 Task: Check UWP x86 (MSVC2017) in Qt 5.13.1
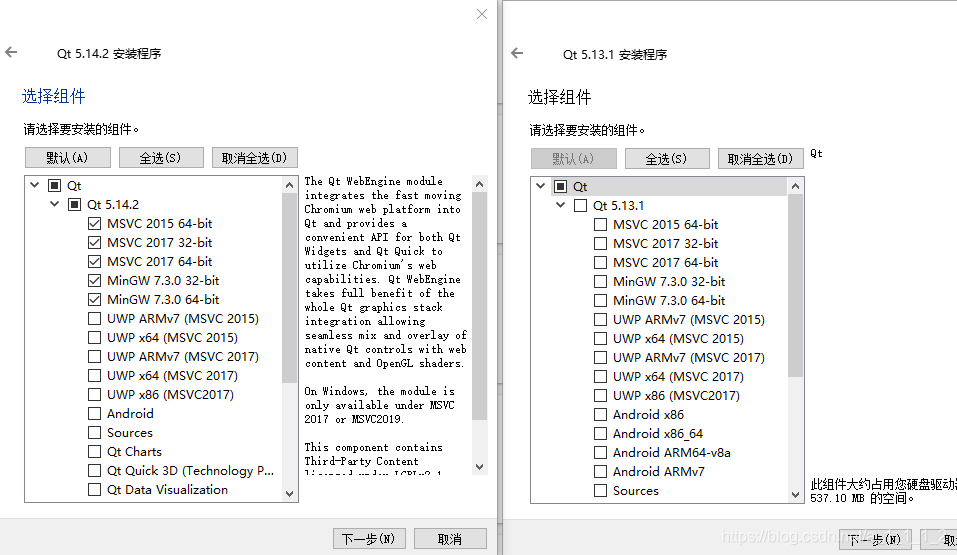click(x=600, y=396)
